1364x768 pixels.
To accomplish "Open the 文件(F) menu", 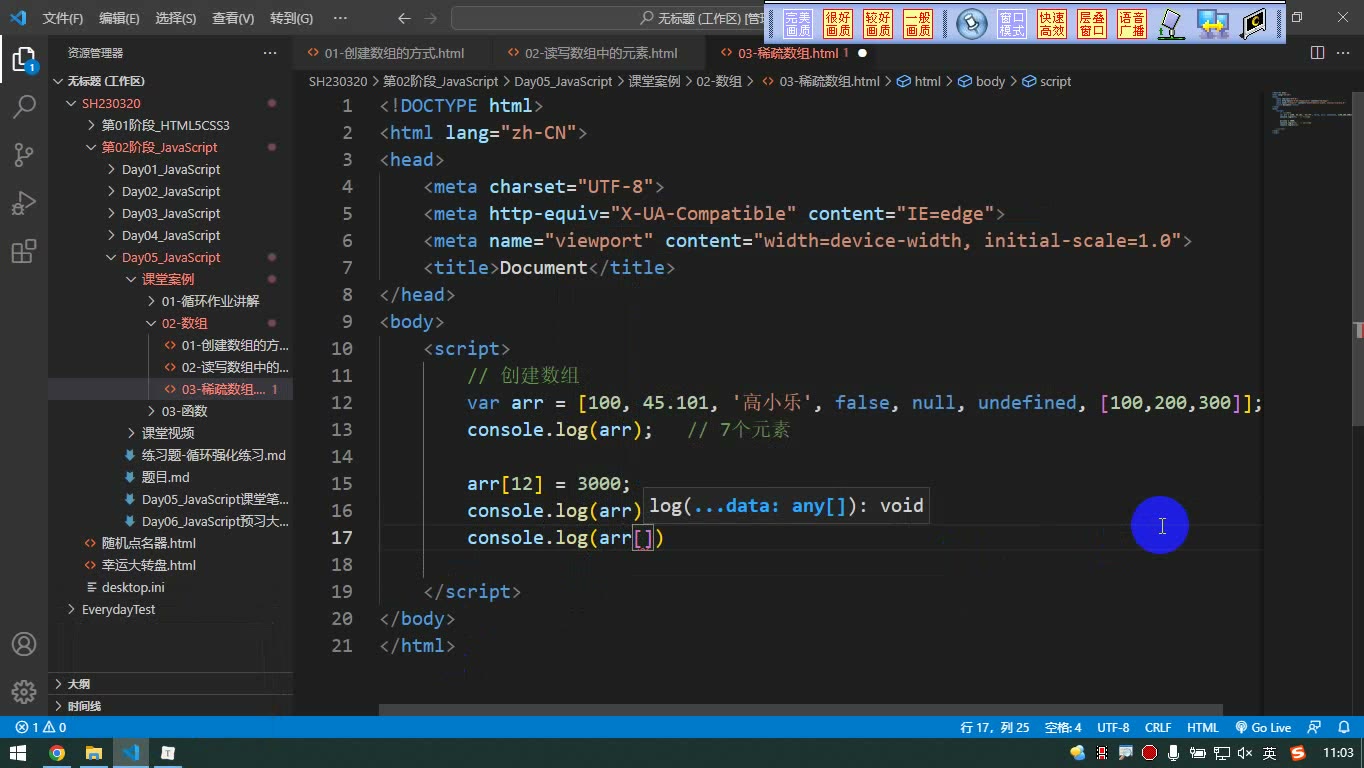I will (63, 18).
